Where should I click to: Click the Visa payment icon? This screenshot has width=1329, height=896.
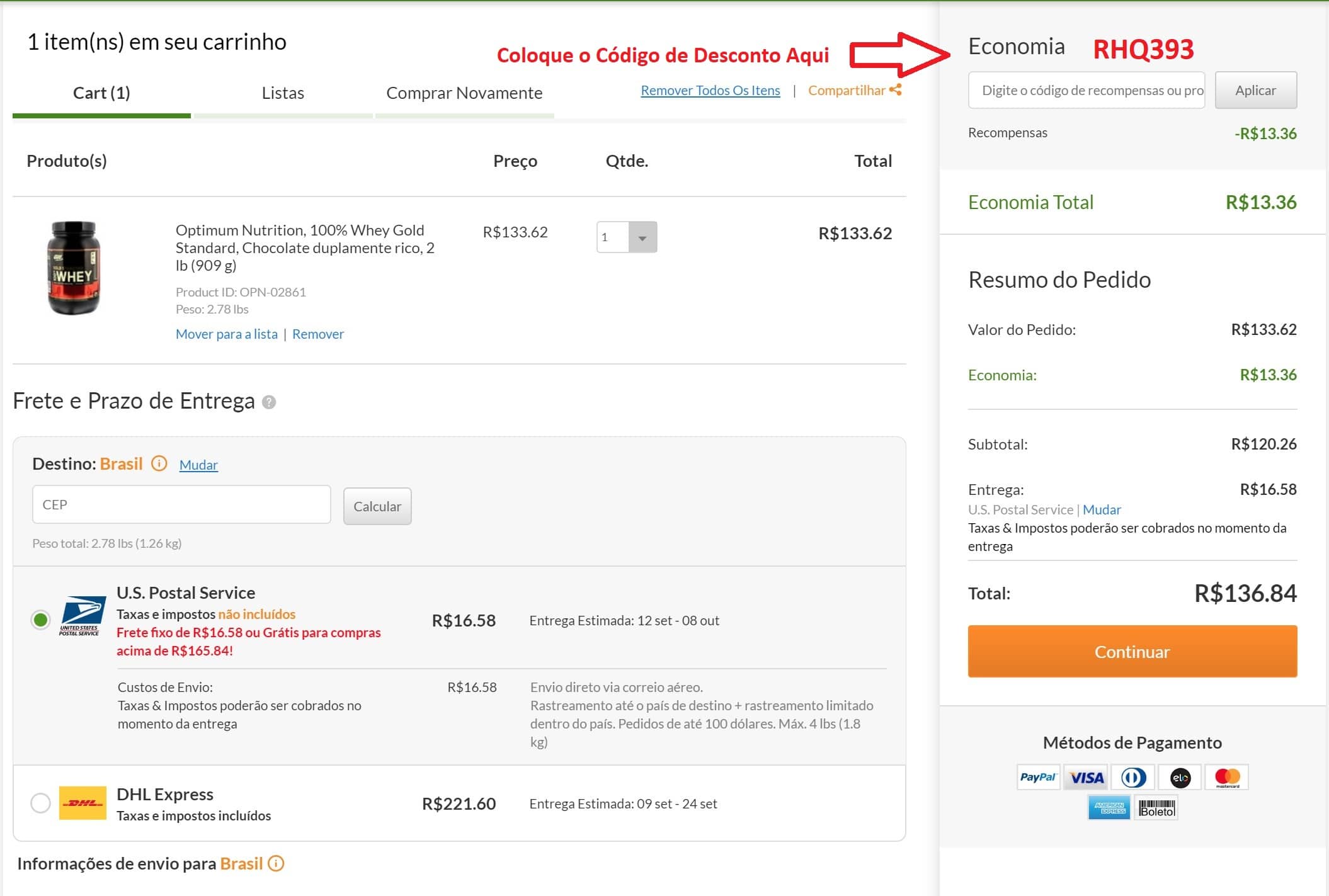pyautogui.click(x=1087, y=778)
